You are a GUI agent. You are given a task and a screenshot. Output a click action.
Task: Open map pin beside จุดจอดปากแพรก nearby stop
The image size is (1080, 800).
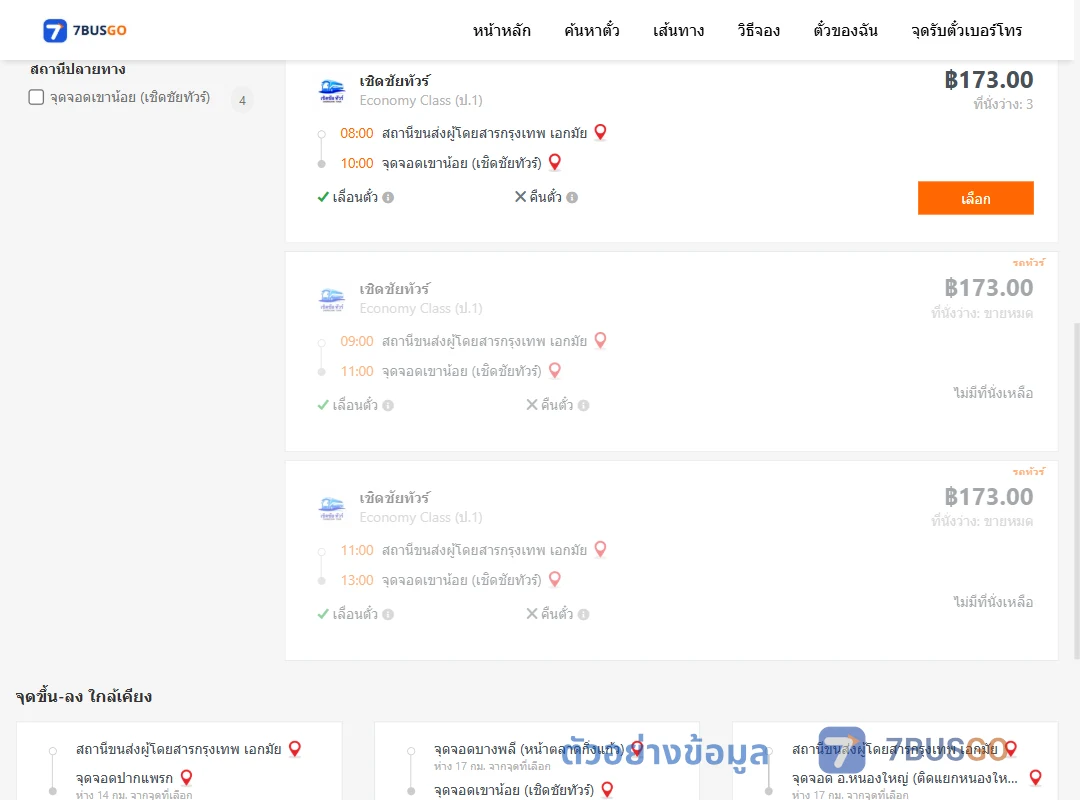[186, 778]
